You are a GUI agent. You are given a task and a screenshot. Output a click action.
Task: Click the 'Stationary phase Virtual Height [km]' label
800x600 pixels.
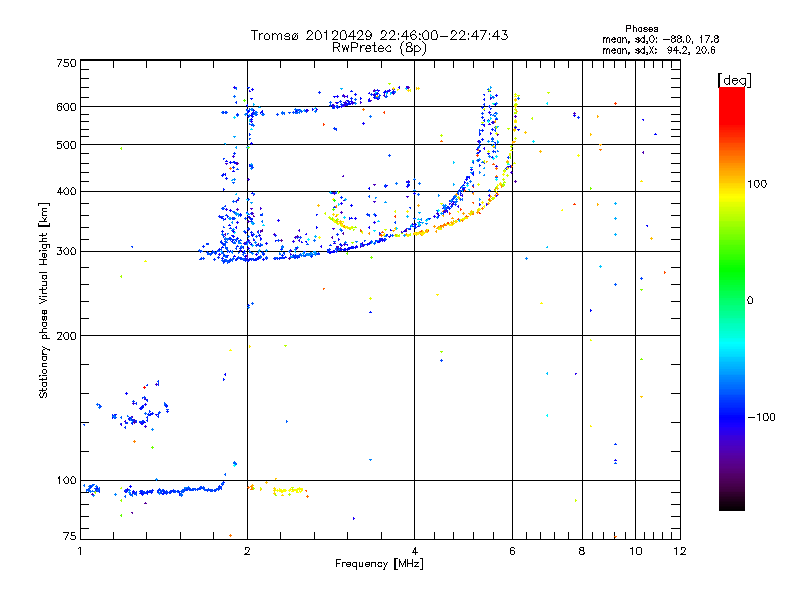click(x=44, y=300)
